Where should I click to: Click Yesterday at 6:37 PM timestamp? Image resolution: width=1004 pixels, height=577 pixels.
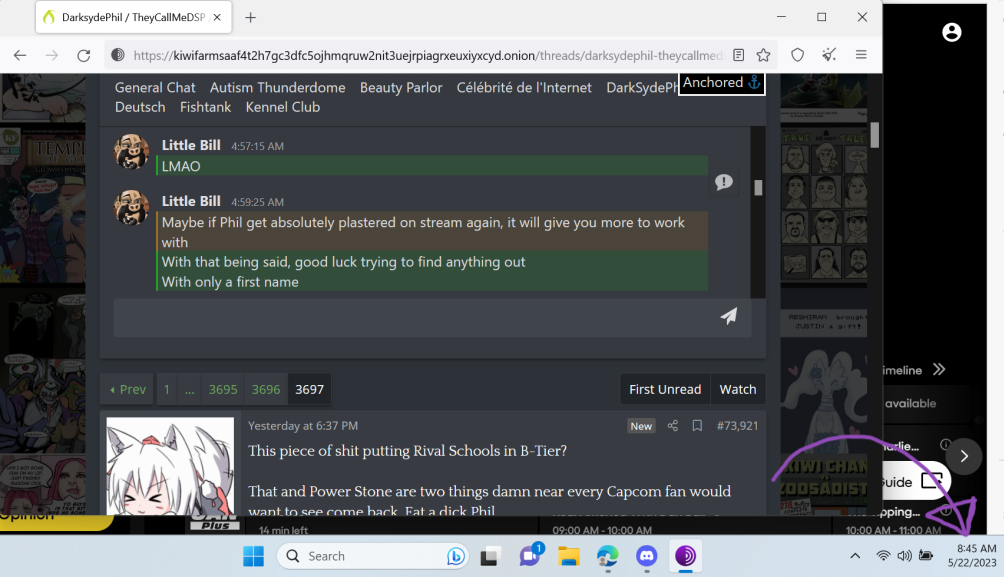(x=303, y=426)
